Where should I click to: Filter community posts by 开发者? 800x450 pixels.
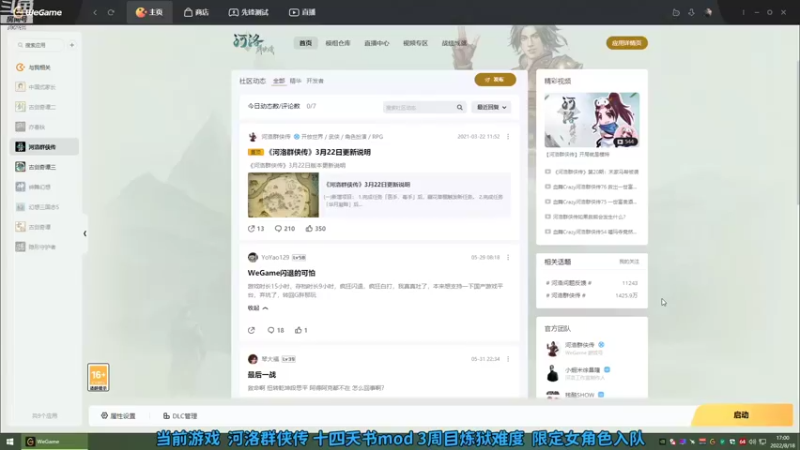(315, 81)
